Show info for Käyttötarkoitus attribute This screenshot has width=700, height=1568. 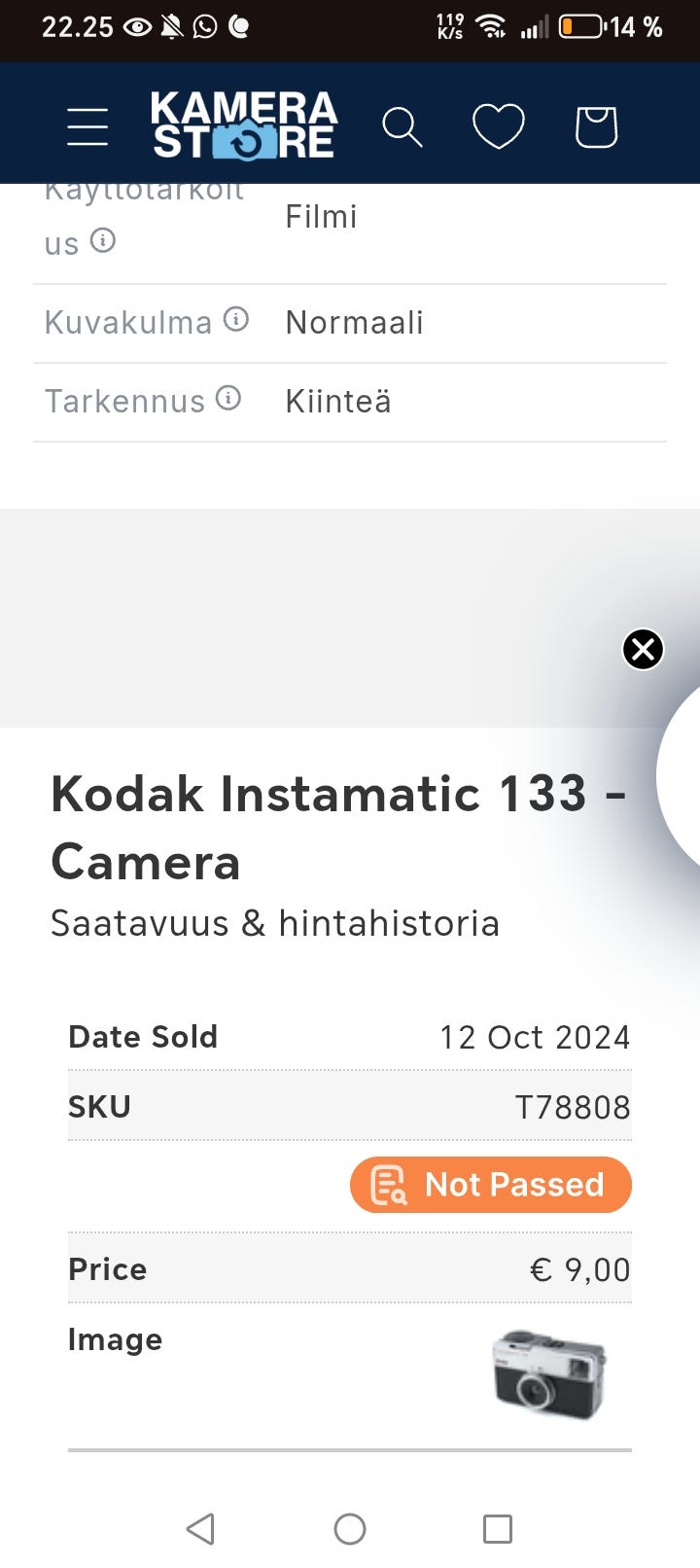(x=103, y=240)
